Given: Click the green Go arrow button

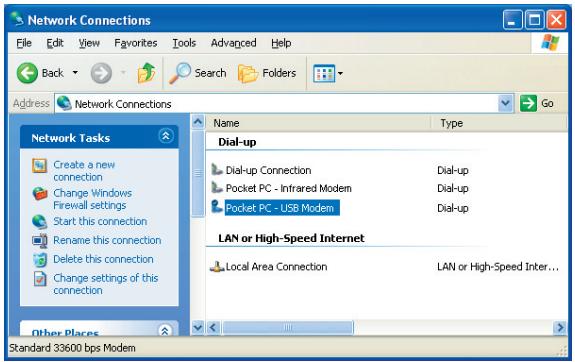Looking at the screenshot, I should point(528,103).
